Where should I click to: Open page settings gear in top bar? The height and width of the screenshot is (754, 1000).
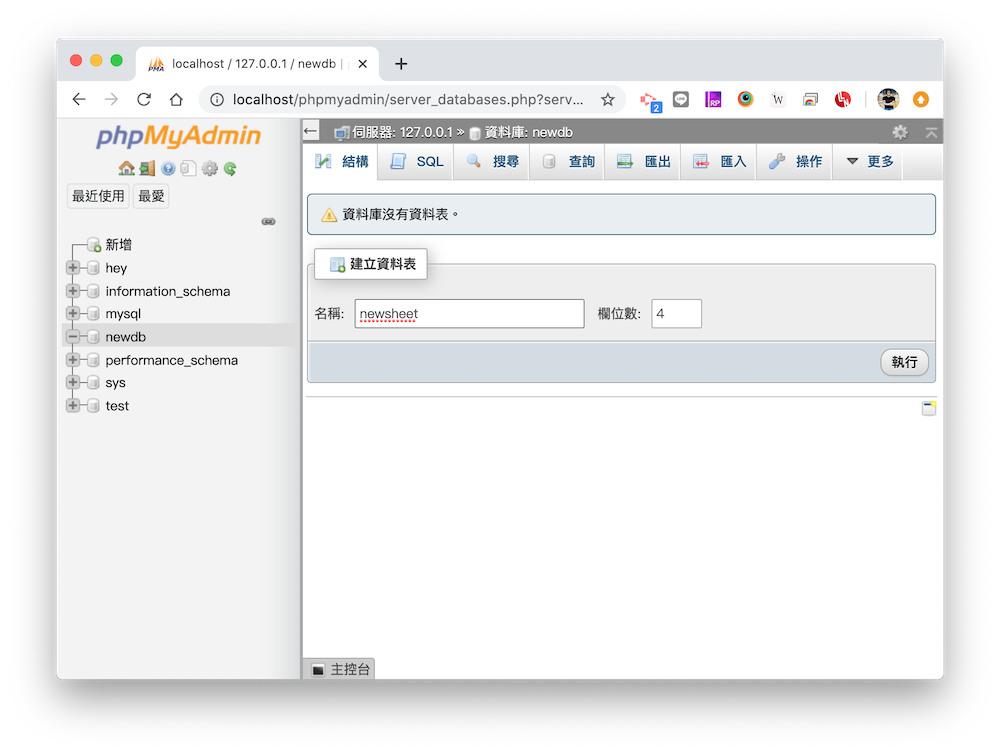(x=900, y=132)
